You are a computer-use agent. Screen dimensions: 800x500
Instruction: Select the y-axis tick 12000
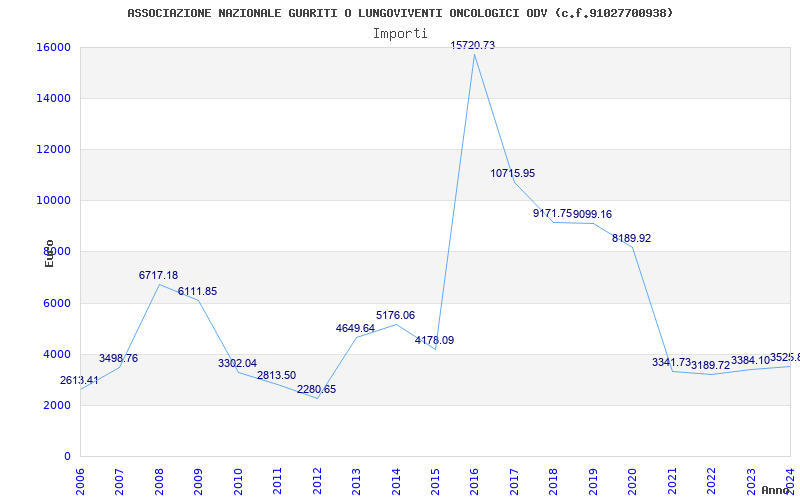click(x=53, y=149)
